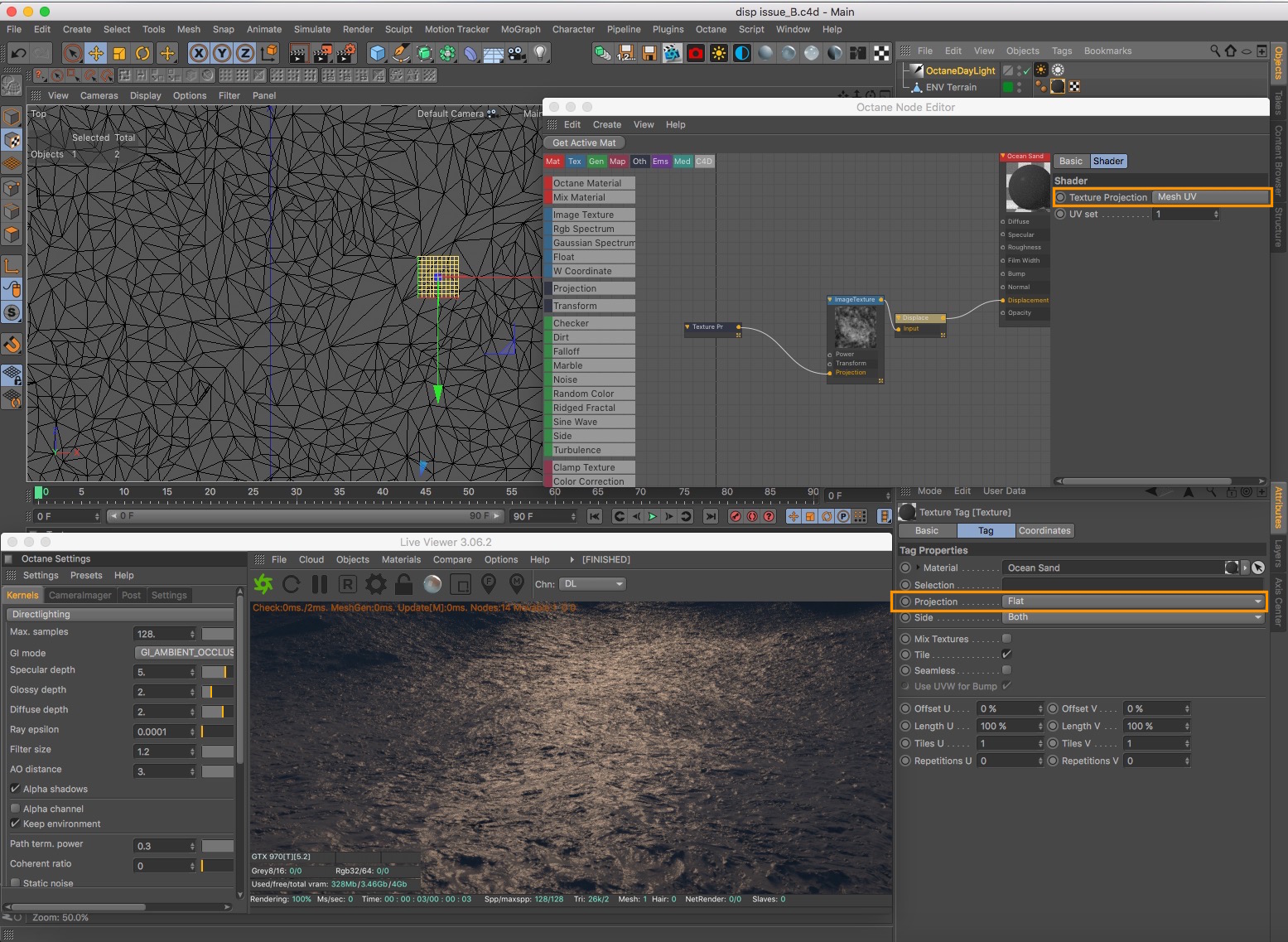Toggle the camera lock icon in Live Viewer
This screenshot has width=1288, height=942.
point(404,584)
